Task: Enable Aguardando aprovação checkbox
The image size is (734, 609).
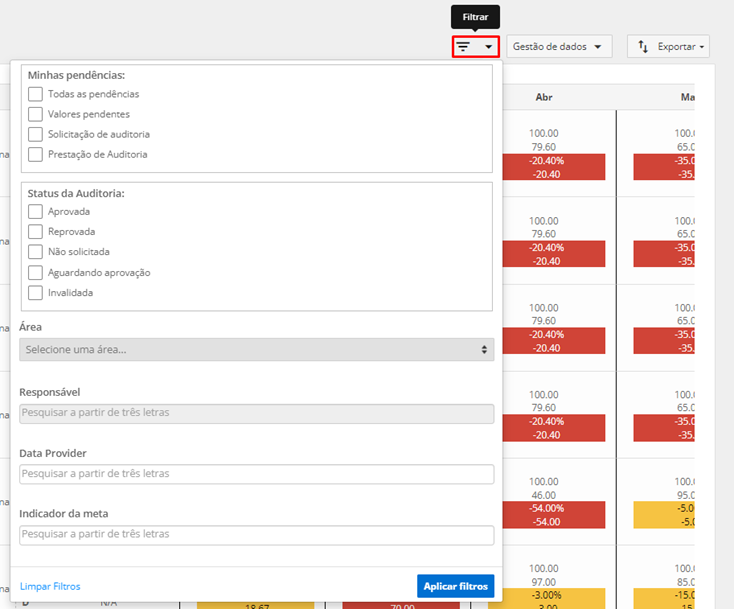Action: click(x=36, y=272)
